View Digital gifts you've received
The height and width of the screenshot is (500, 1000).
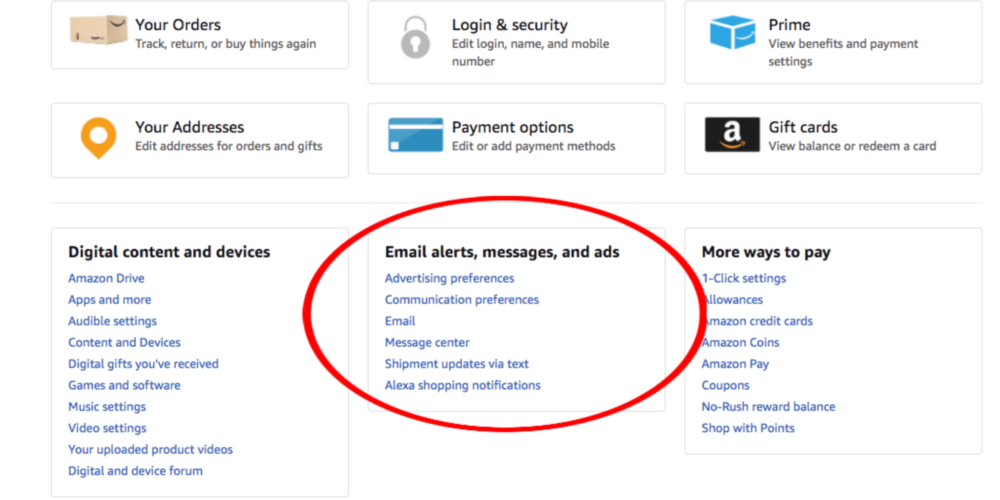click(143, 364)
